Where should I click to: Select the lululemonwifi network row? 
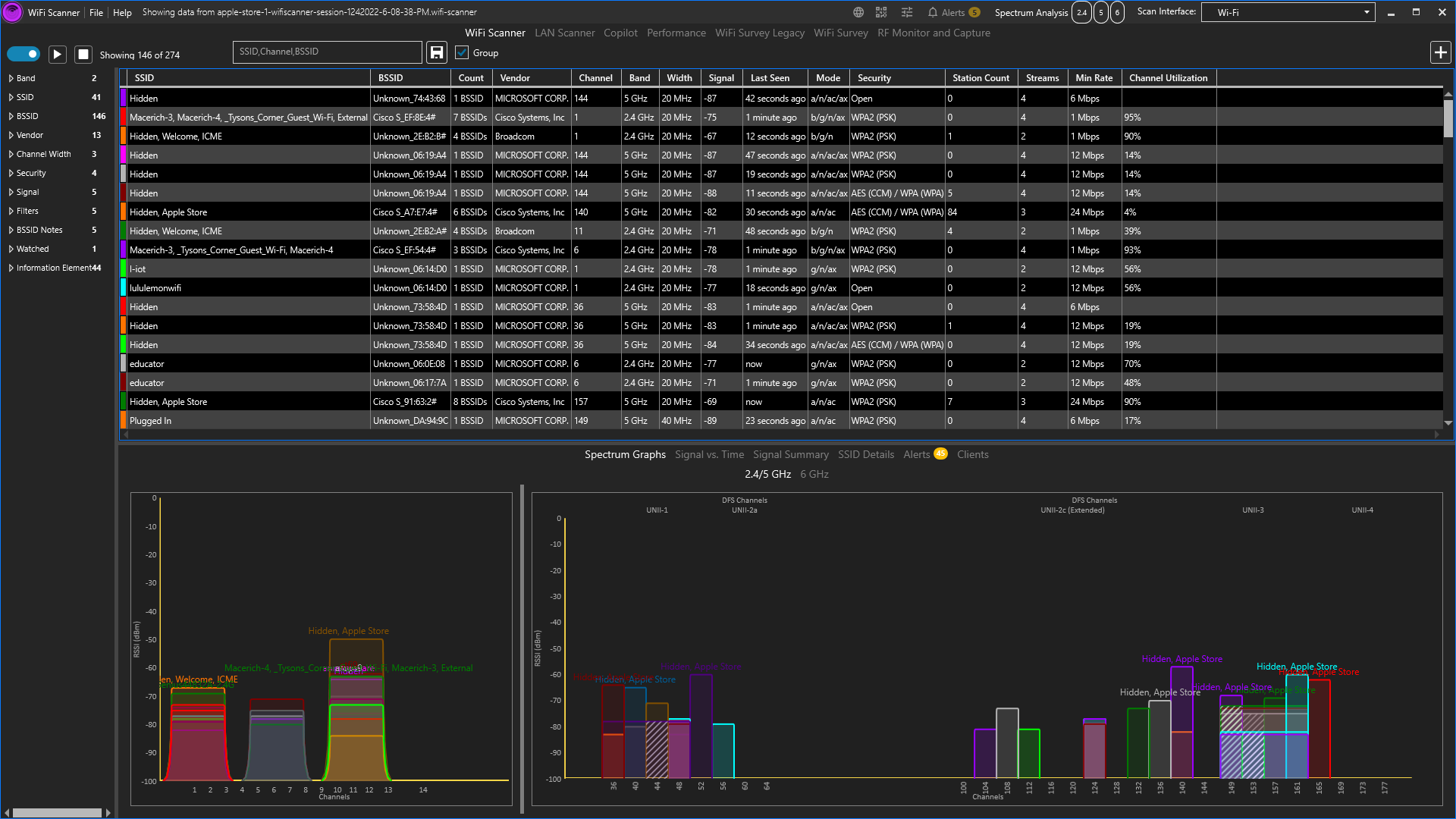pos(781,288)
